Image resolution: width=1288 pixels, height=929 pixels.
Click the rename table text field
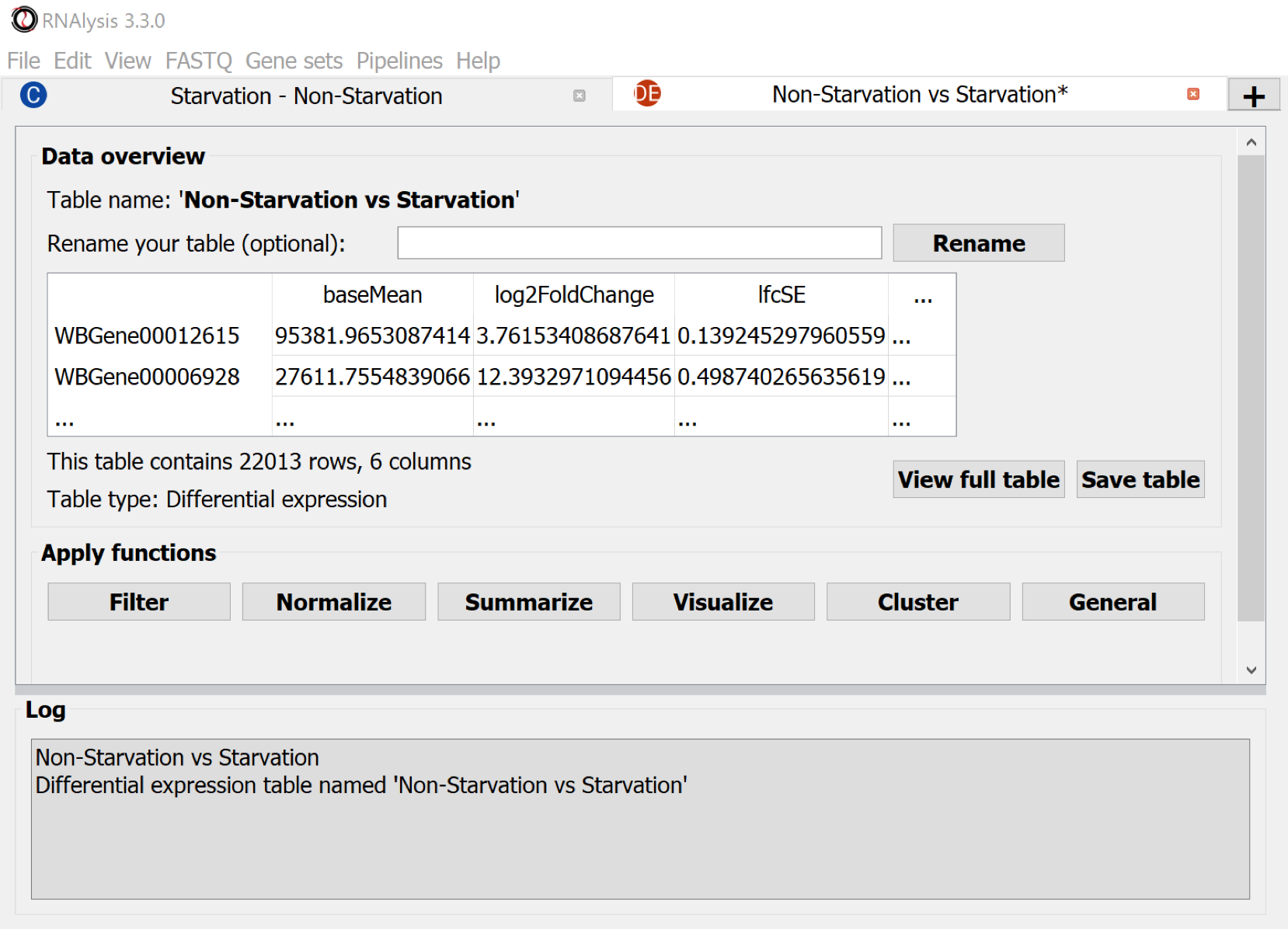pyautogui.click(x=639, y=243)
